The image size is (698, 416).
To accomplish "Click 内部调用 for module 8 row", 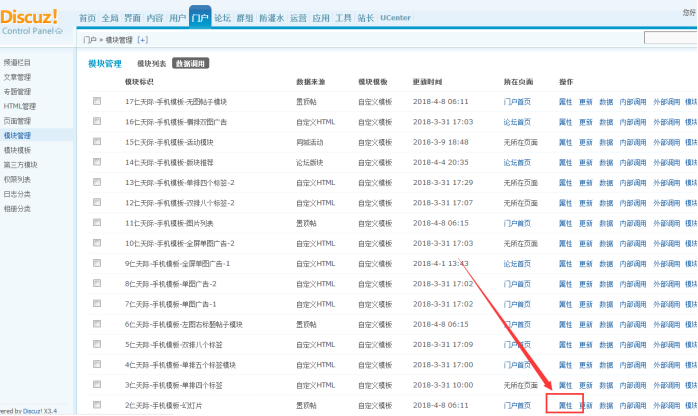I will tap(633, 284).
